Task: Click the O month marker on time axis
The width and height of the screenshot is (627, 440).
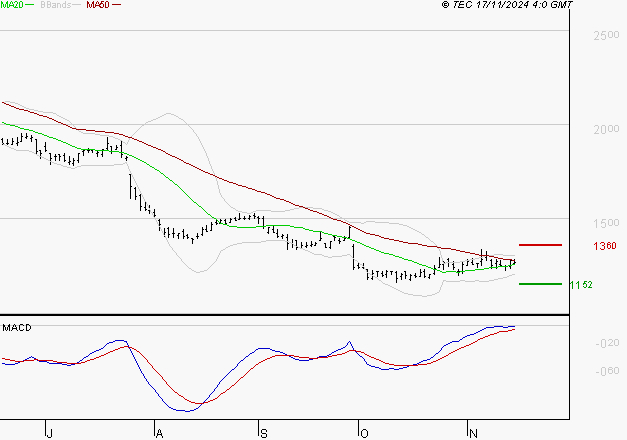Action: pos(364,434)
